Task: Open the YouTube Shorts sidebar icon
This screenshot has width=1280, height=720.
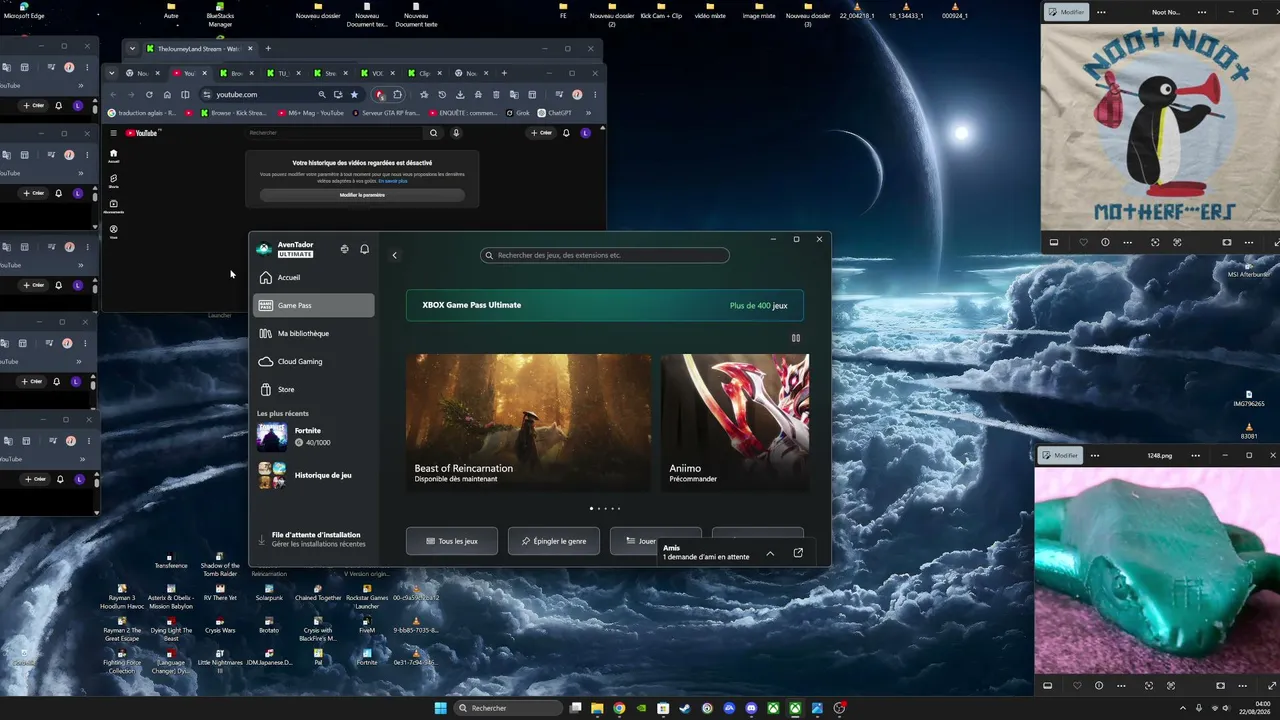Action: [x=113, y=180]
